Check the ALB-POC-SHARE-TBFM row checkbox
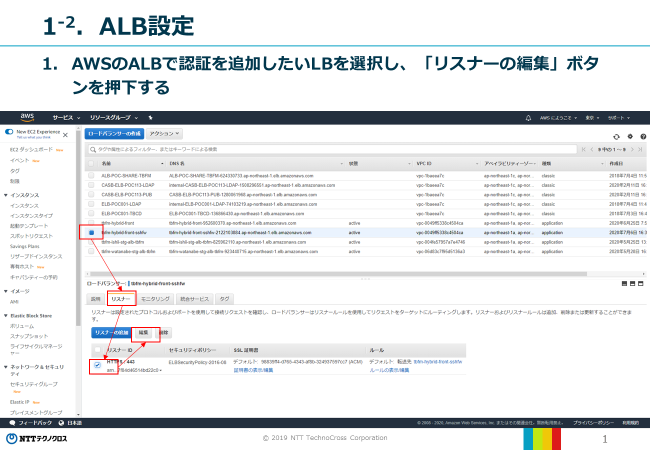 (x=91, y=176)
